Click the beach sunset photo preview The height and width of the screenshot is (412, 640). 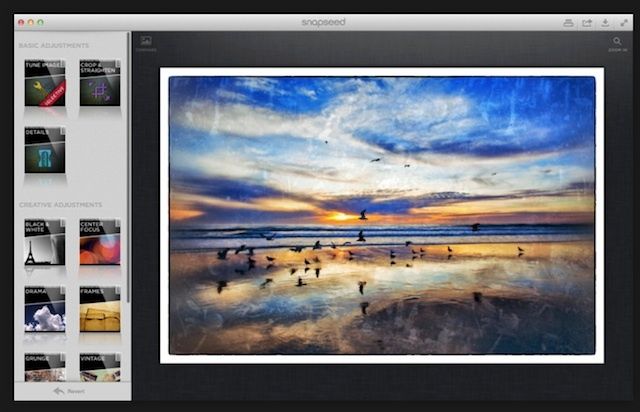[x=381, y=215]
